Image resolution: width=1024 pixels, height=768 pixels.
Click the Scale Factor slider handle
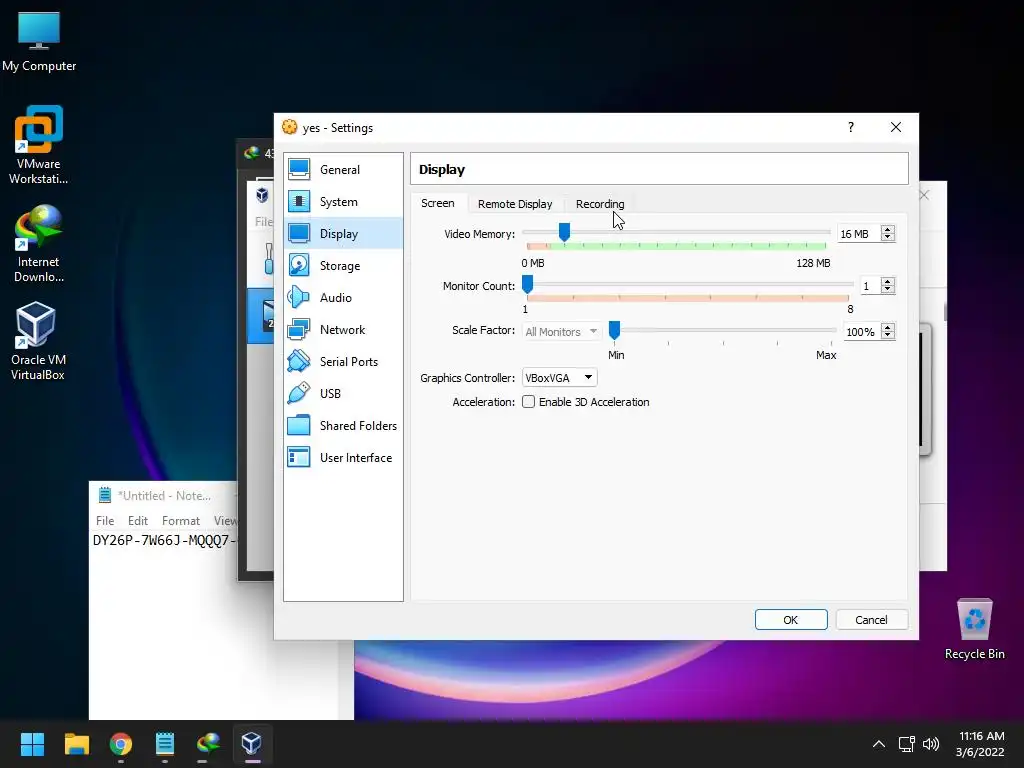click(615, 330)
